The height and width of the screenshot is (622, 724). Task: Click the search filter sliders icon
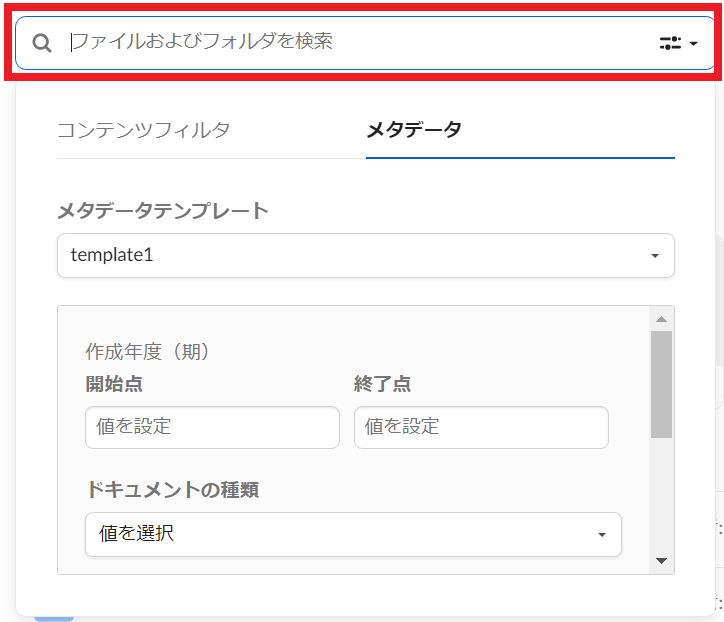click(669, 43)
